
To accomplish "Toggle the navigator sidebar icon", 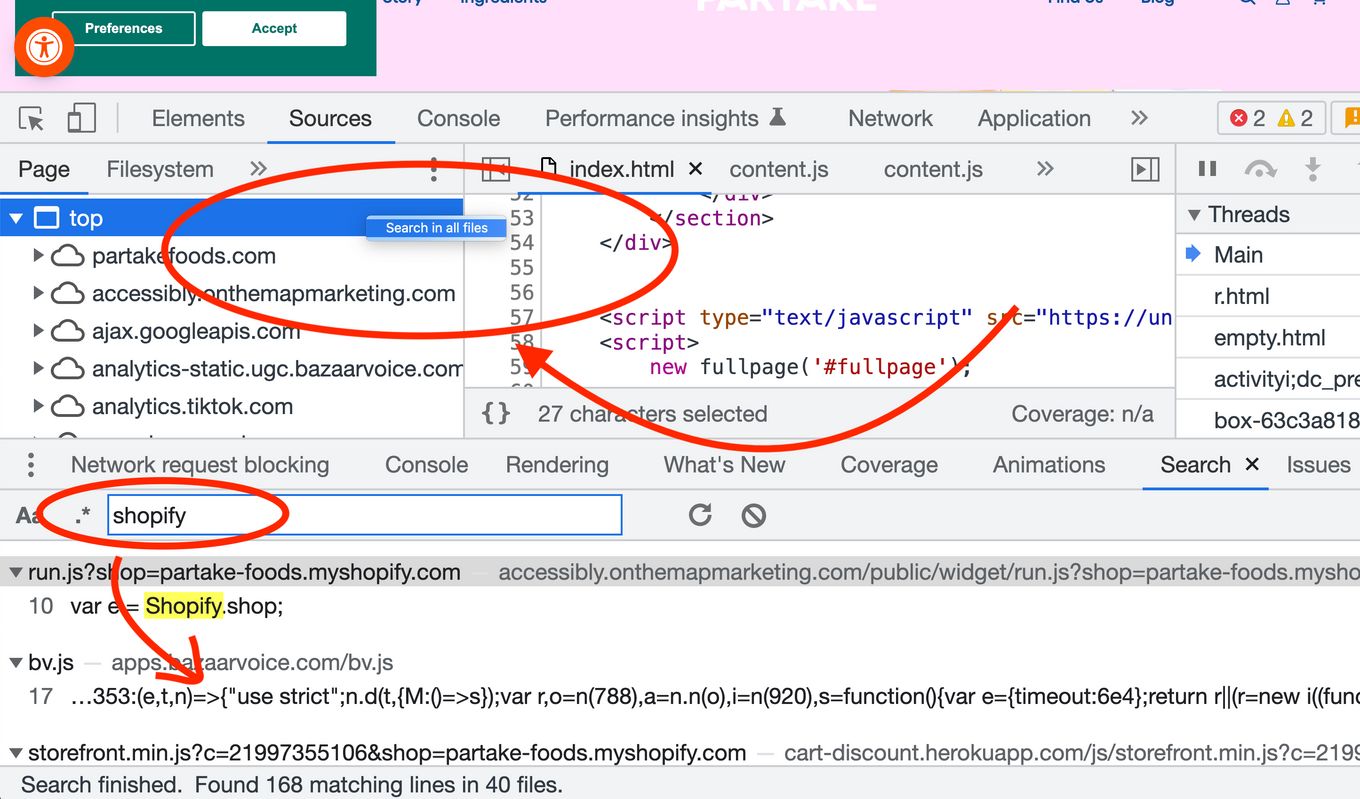I will pos(495,169).
